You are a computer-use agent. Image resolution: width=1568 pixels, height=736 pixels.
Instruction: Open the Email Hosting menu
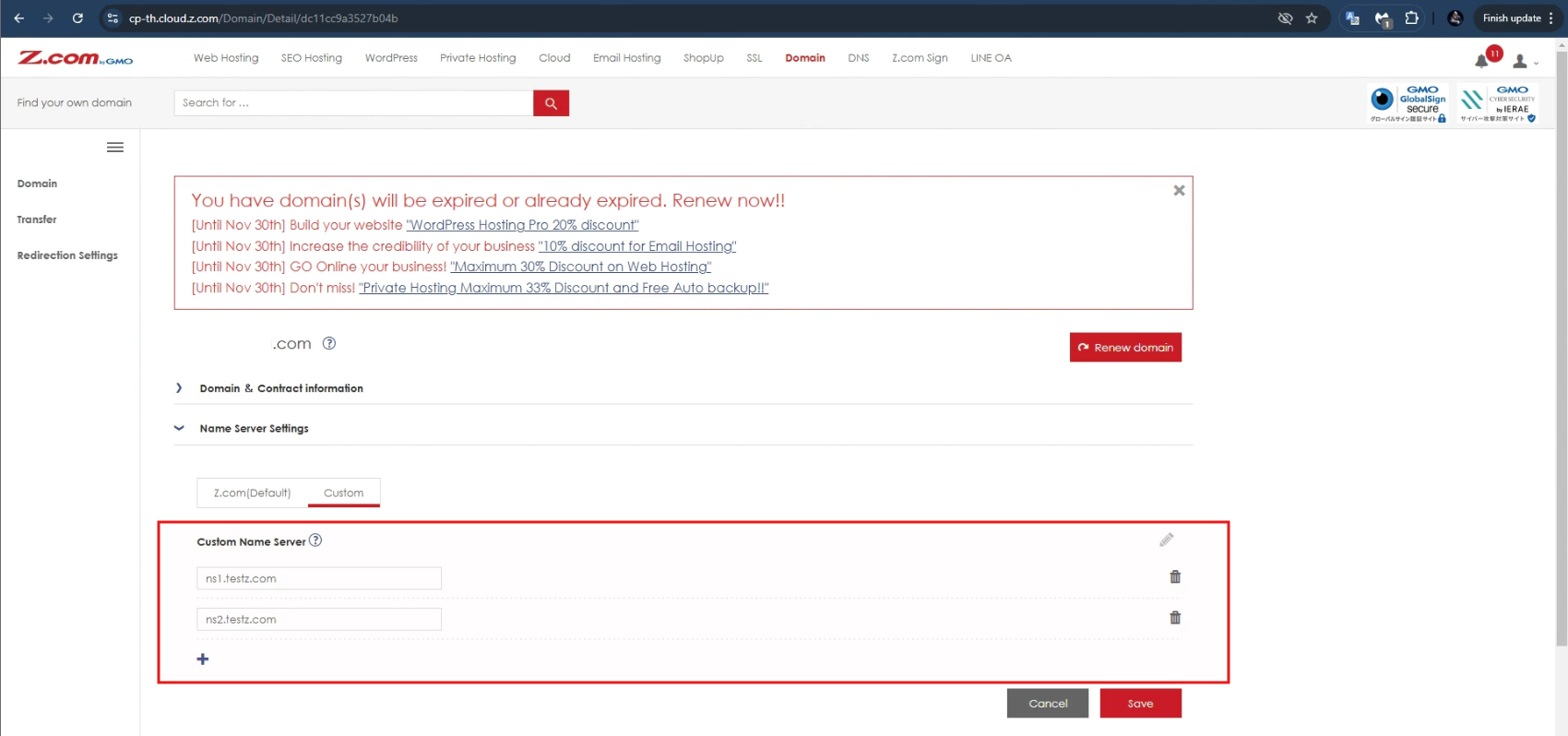(x=627, y=58)
